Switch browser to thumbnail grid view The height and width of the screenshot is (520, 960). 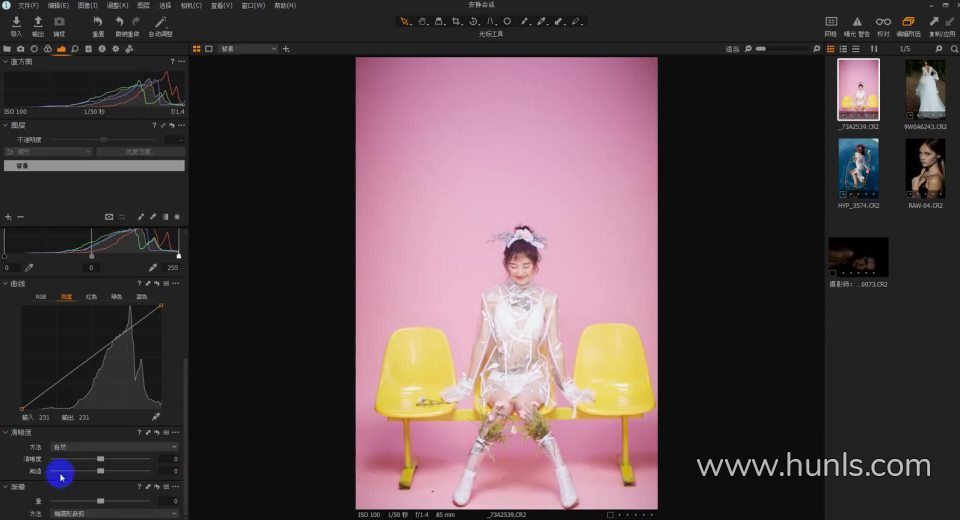[831, 48]
